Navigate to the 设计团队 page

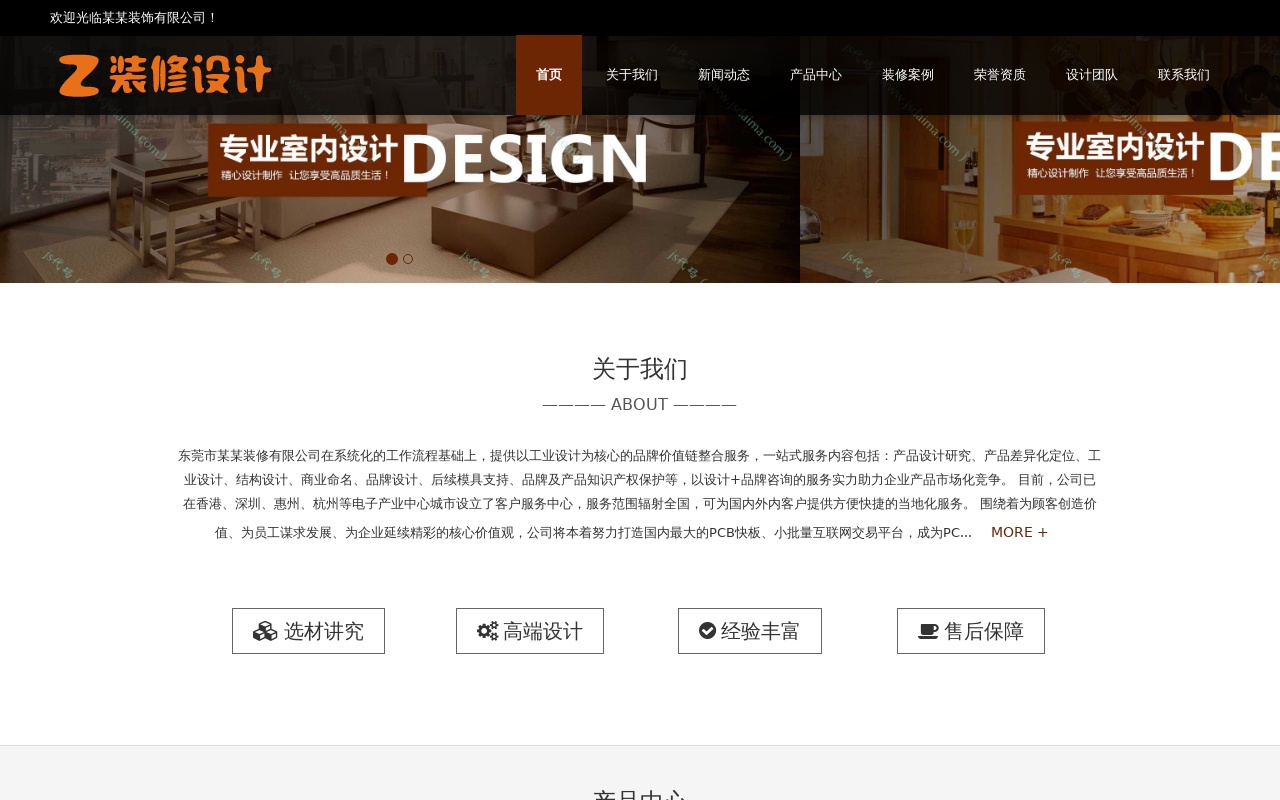click(x=1092, y=75)
